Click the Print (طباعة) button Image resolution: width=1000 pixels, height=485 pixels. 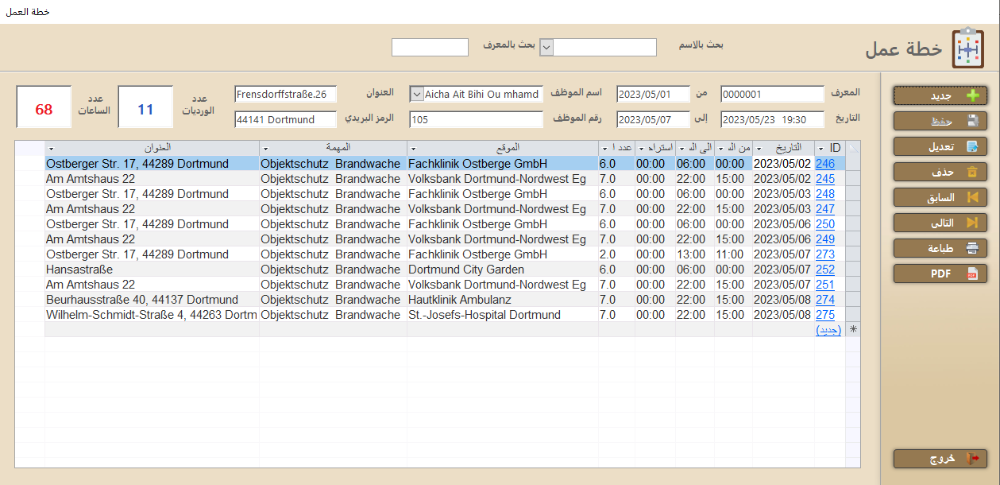click(x=940, y=248)
